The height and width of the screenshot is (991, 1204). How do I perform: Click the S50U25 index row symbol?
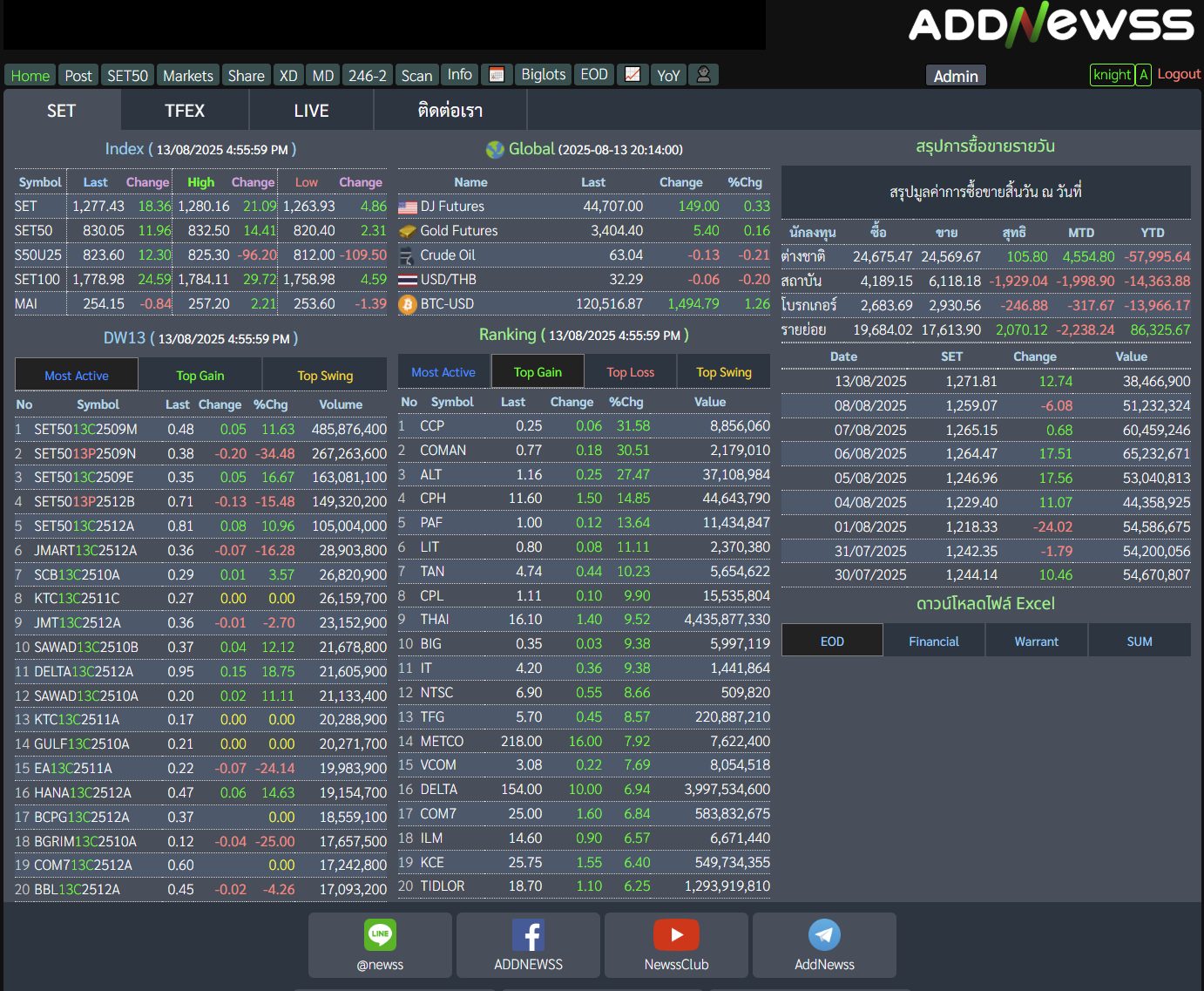point(38,255)
